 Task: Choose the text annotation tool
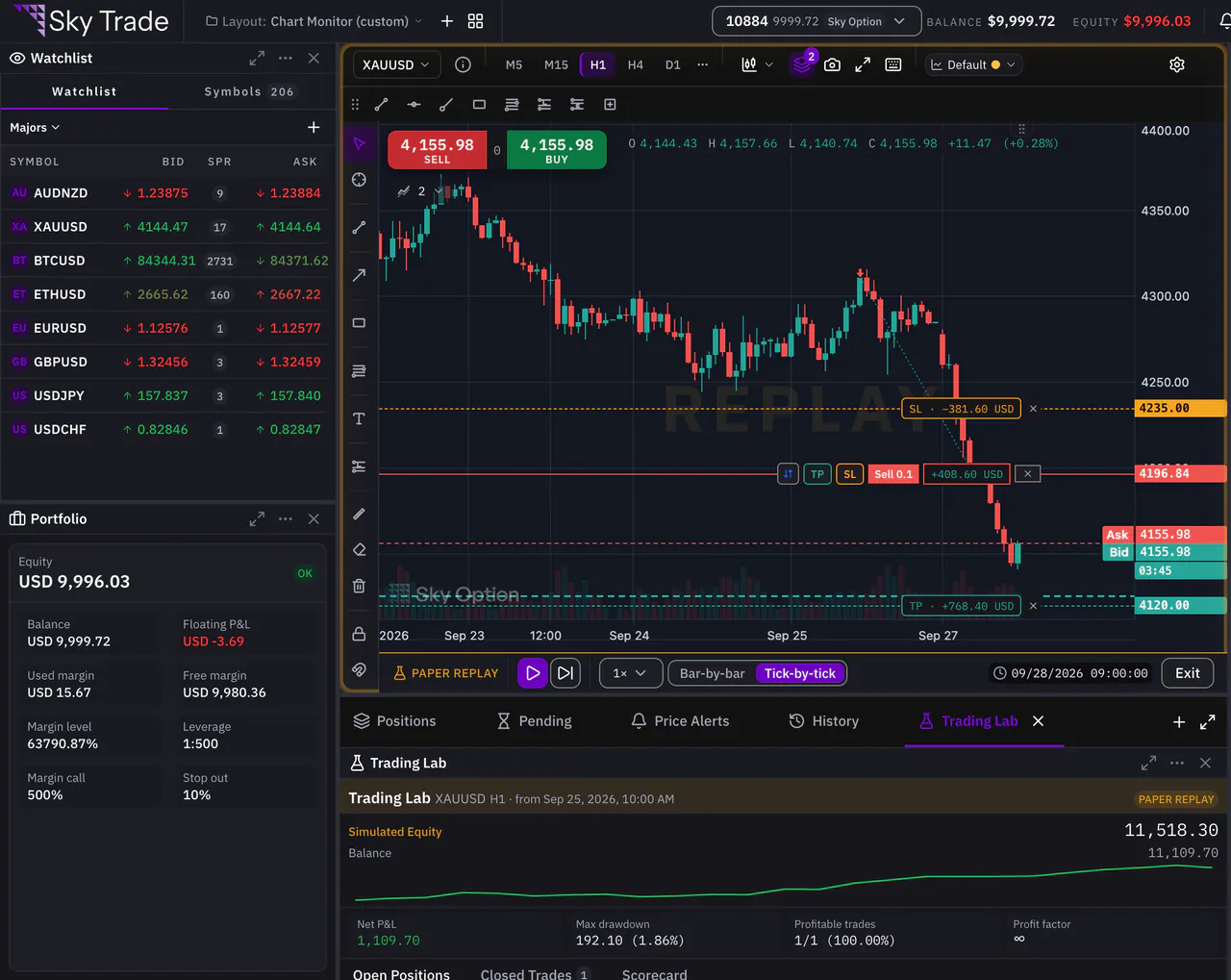pos(360,418)
